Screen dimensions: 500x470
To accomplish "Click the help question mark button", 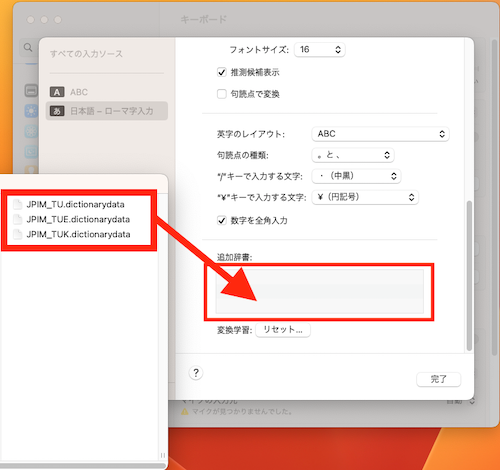I will pos(196,373).
